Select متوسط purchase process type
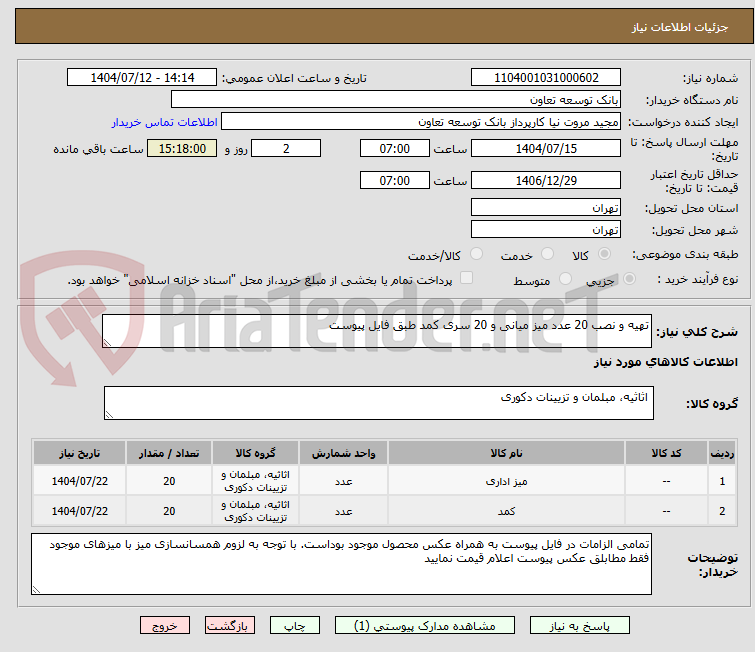This screenshot has width=755, height=652. (x=566, y=280)
